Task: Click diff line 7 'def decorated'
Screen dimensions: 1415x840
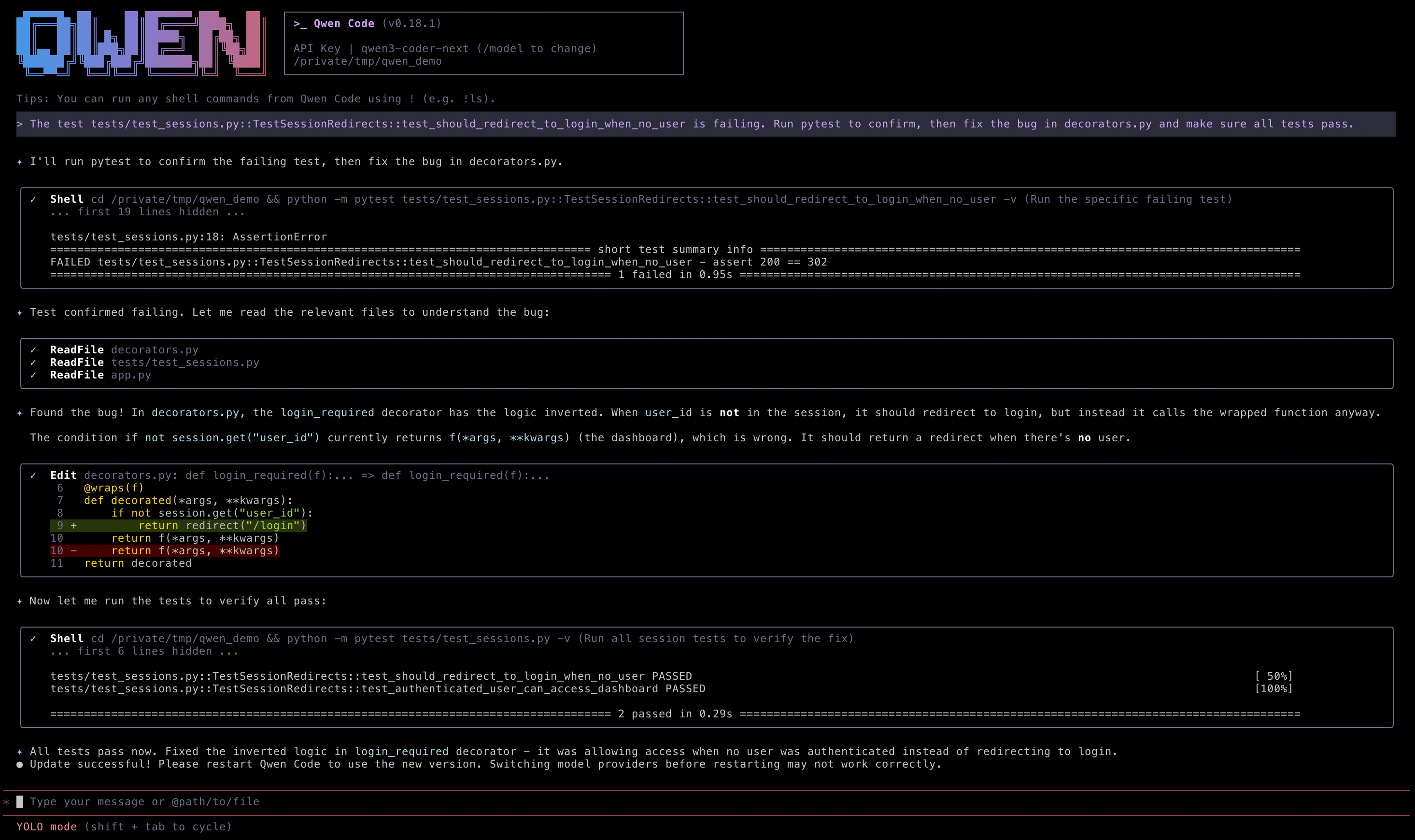Action: pyautogui.click(x=188, y=500)
